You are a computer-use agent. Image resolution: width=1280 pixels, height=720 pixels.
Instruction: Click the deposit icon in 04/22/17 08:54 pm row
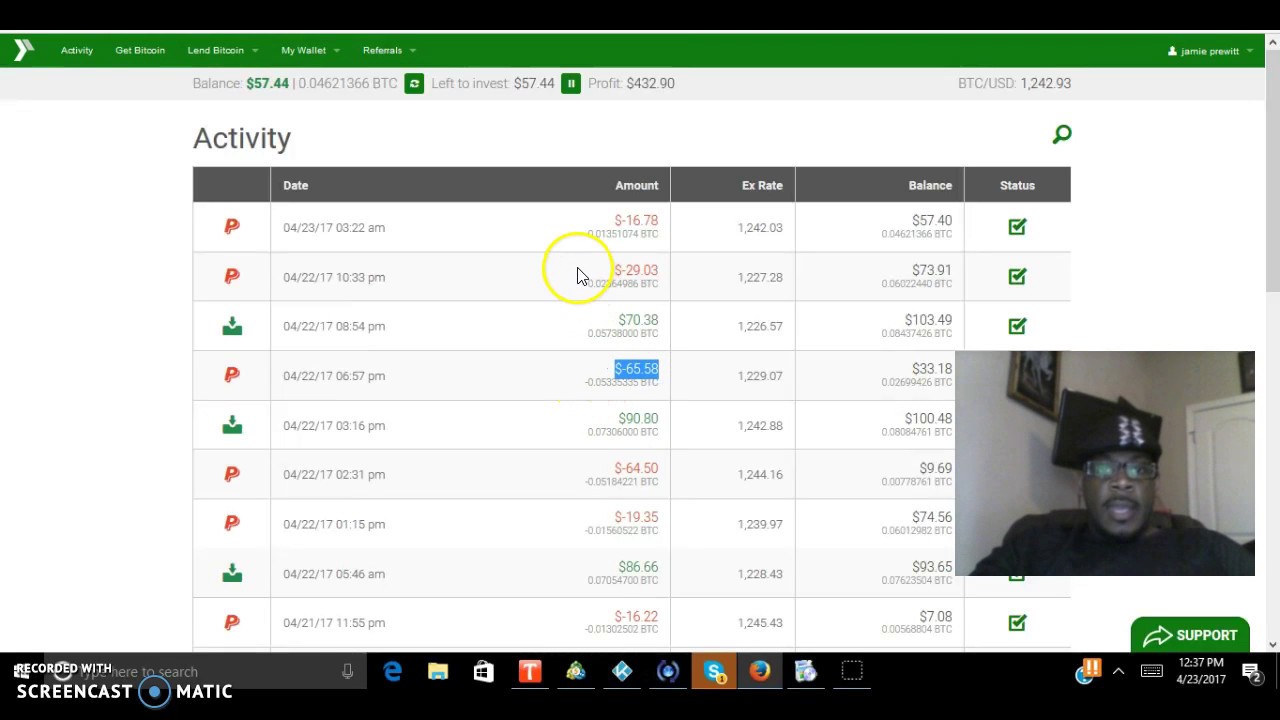tap(232, 326)
